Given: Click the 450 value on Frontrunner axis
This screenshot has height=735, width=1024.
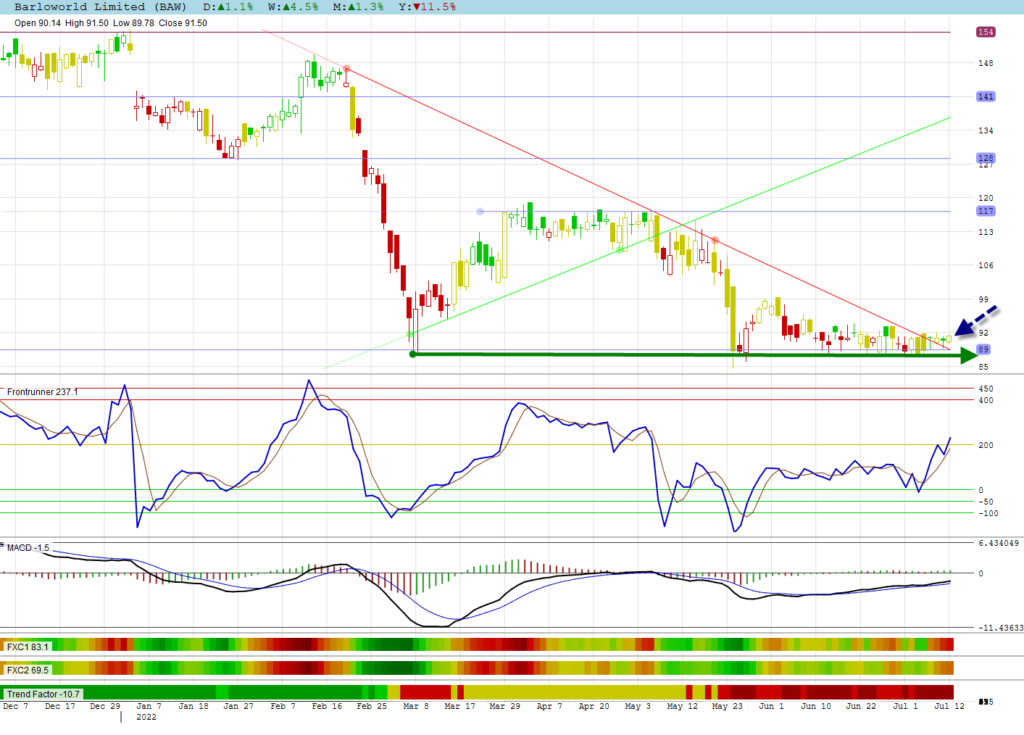Looking at the screenshot, I should point(985,389).
